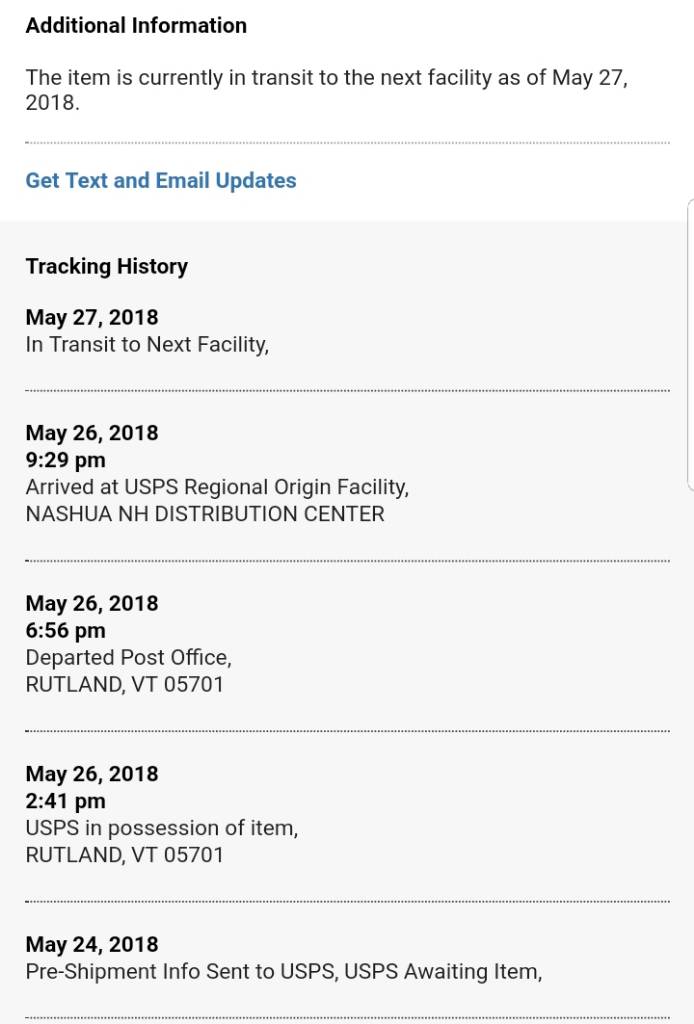This screenshot has height=1024, width=694.
Task: Click the 2:41 pm timestamp
Action: 65,801
